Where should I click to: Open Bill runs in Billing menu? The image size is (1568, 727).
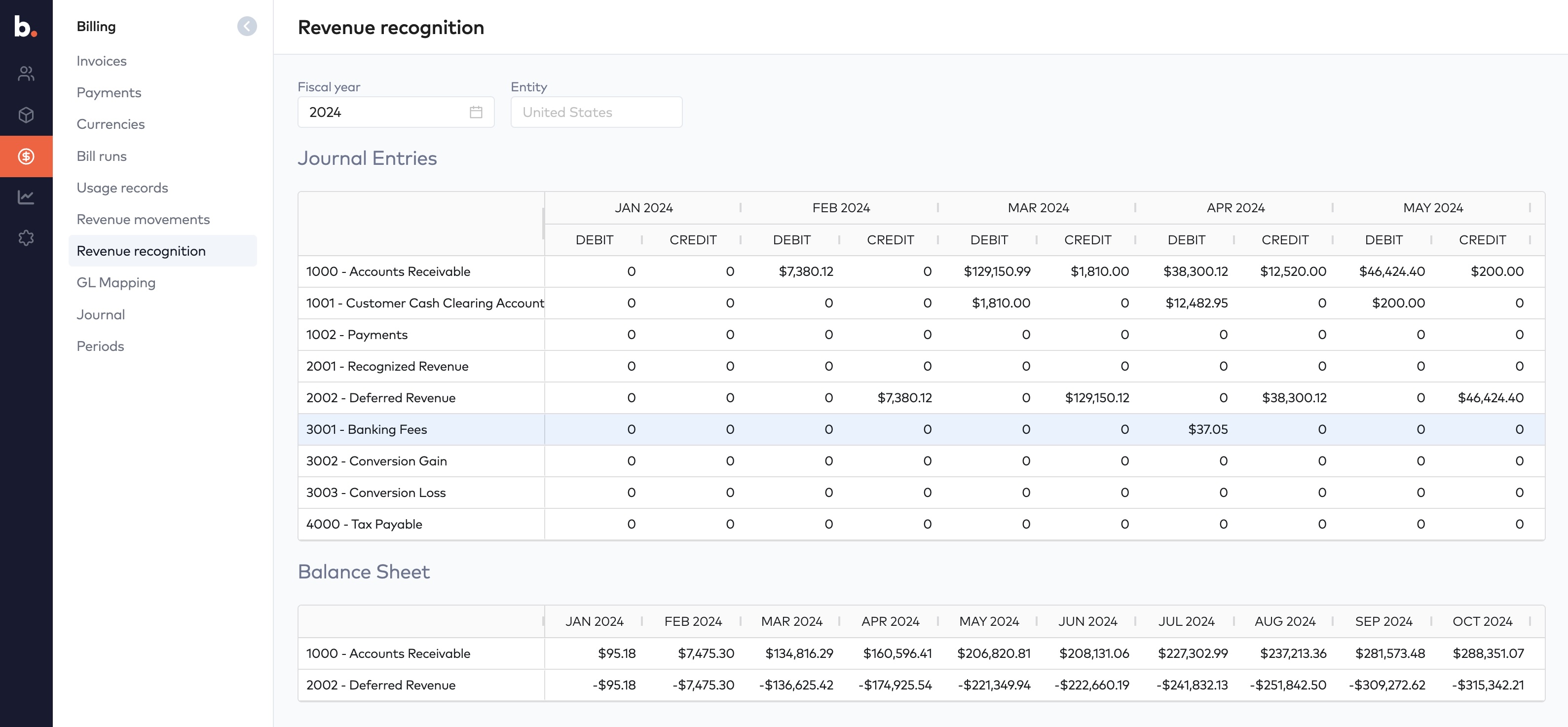coord(102,156)
